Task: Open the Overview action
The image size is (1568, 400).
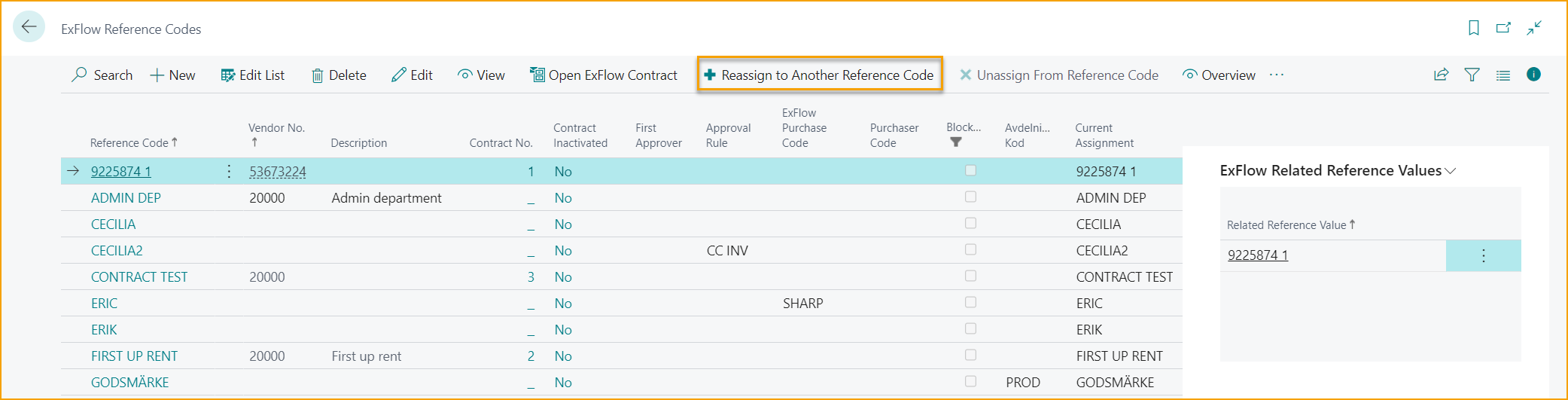Action: [1219, 75]
